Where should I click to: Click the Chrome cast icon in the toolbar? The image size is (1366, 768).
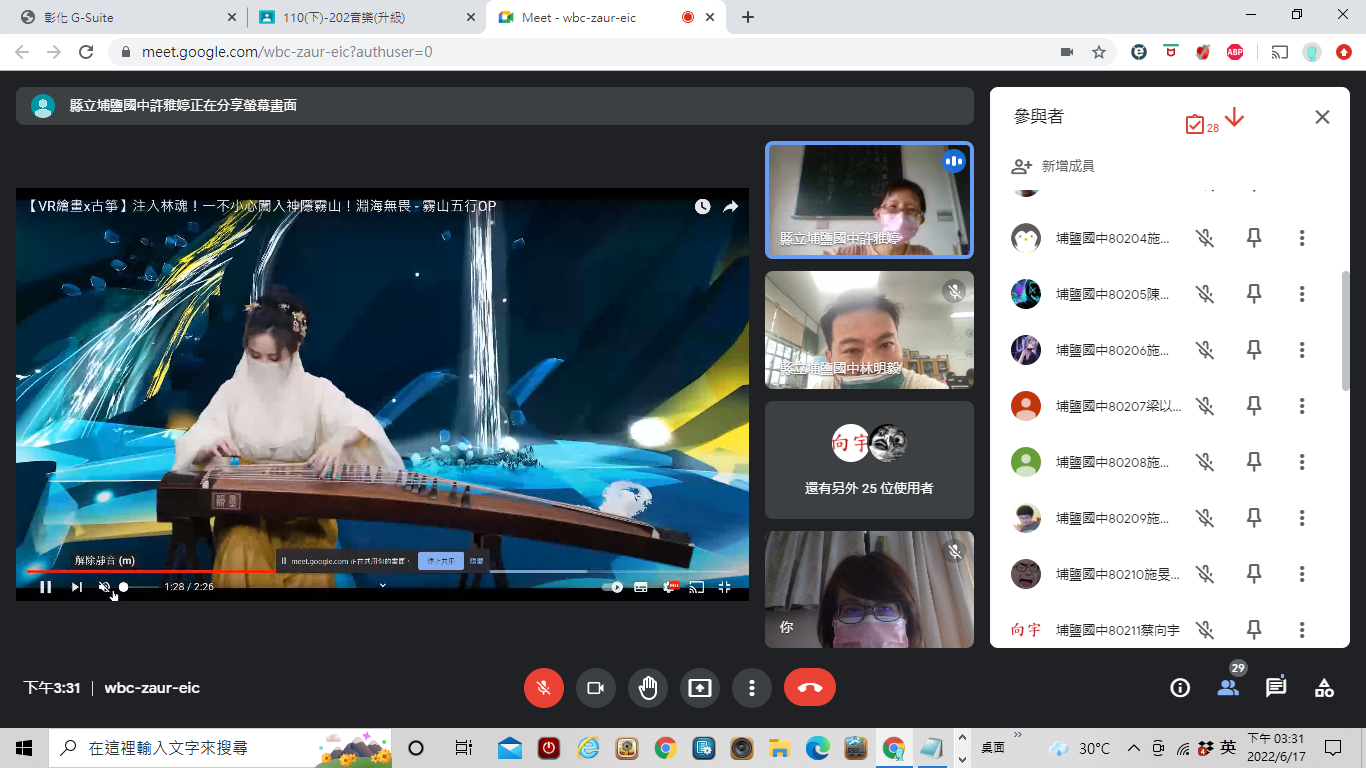pos(1280,52)
